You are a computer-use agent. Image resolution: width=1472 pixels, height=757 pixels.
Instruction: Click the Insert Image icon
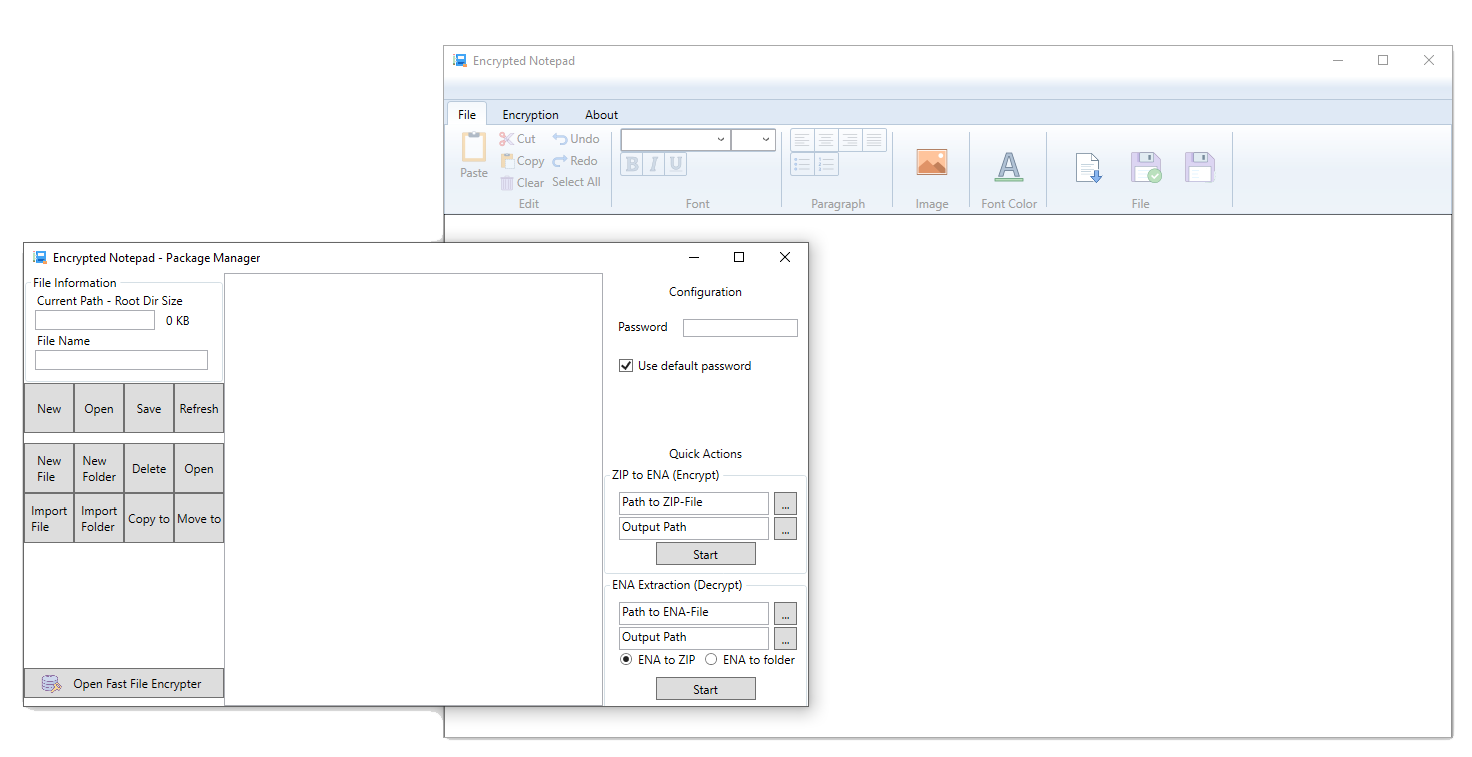[x=931, y=163]
